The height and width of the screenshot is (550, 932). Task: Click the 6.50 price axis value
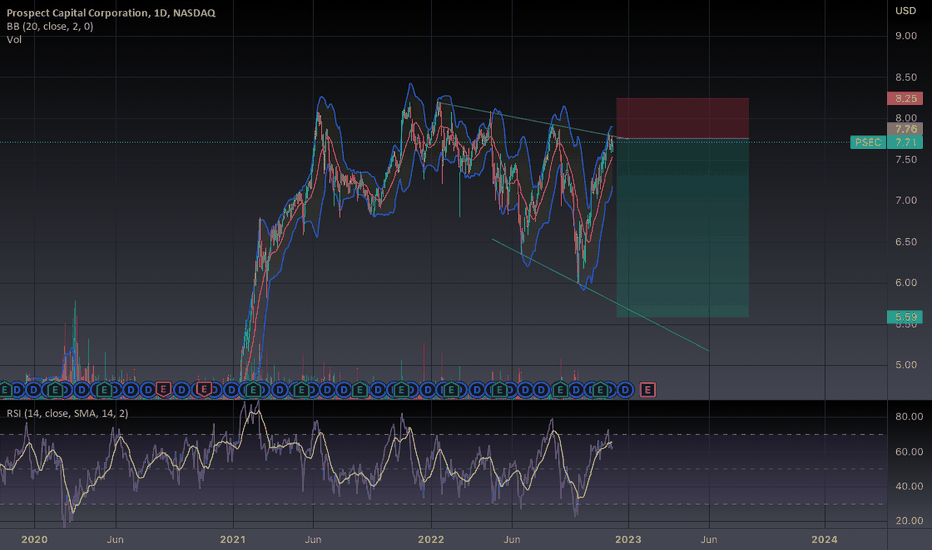[906, 242]
